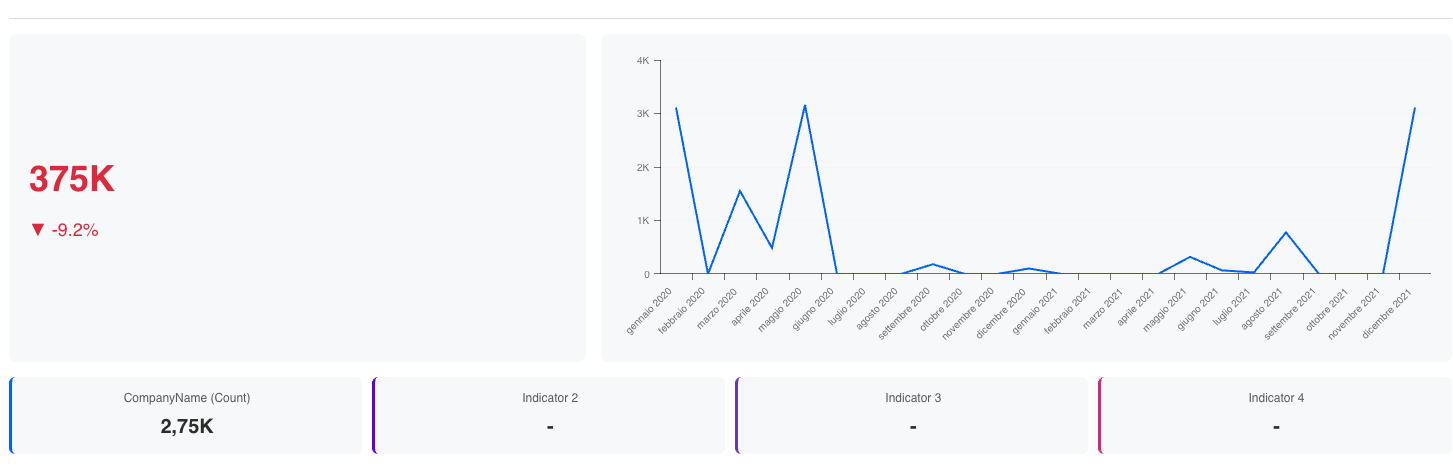Open the CompanyName (Count) indicator card
Viewport: 1453px width, 466px height.
186,415
